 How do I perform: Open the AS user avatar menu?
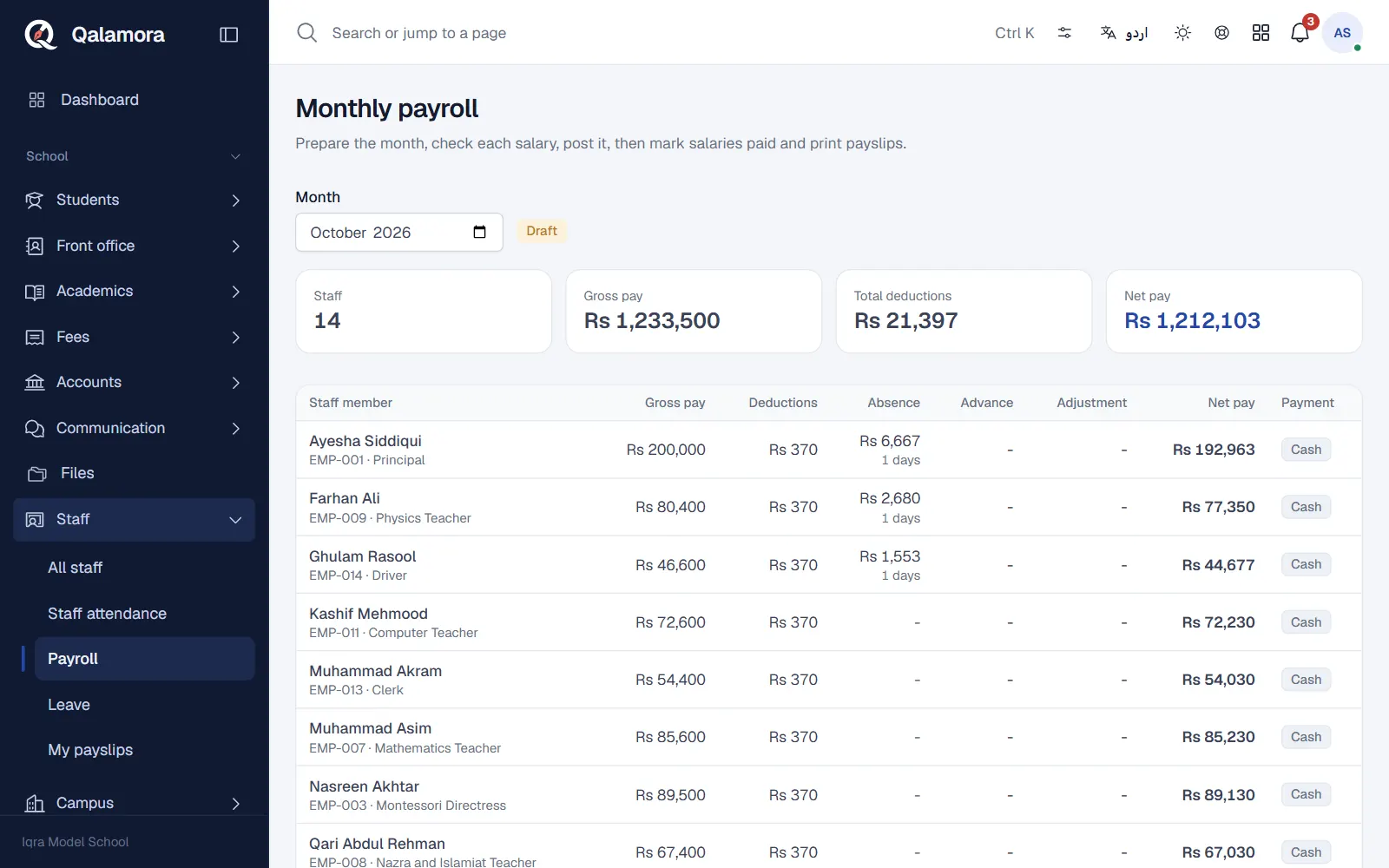(1342, 33)
